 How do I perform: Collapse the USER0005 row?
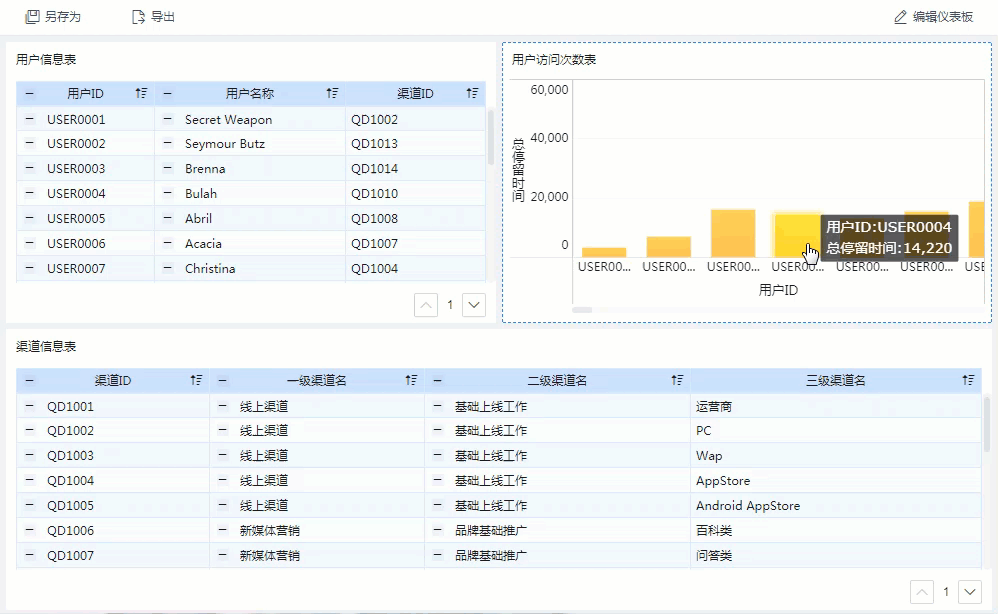tap(29, 218)
